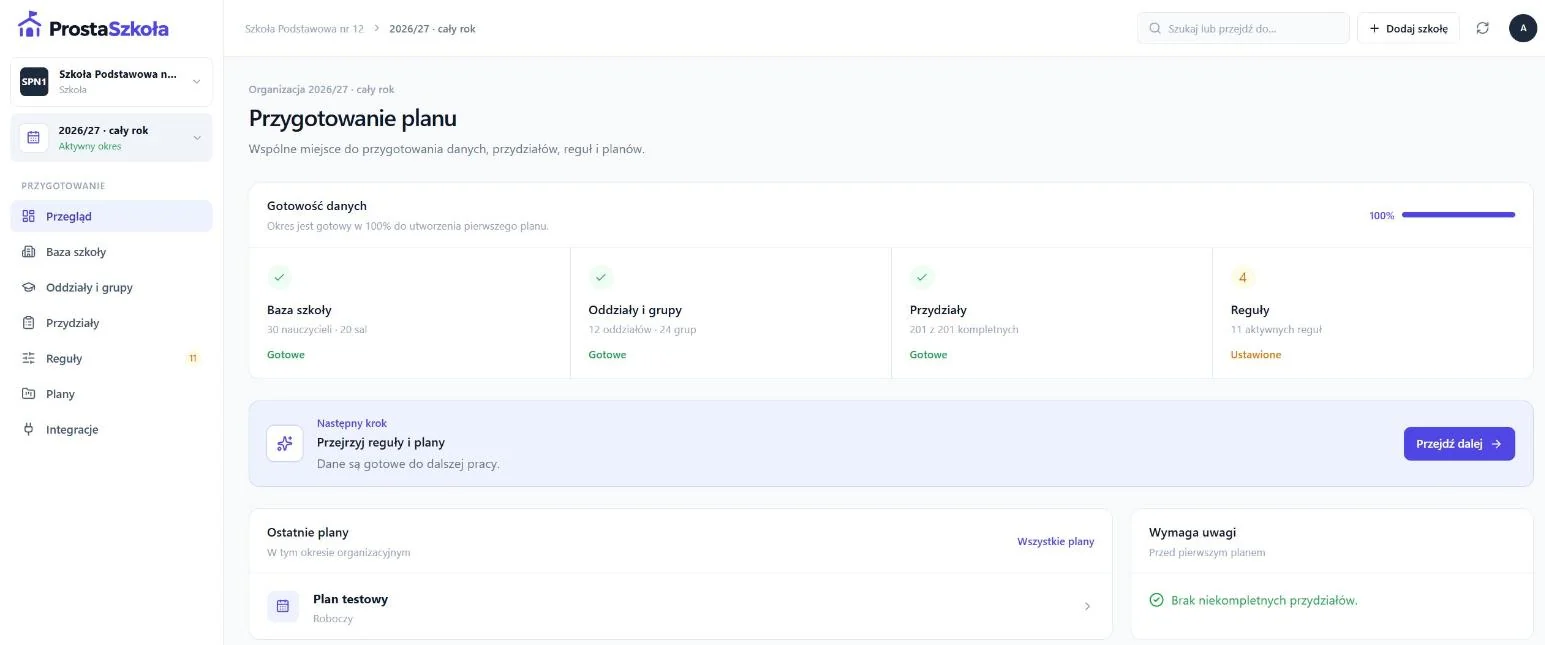Viewport: 1545px width, 645px height.
Task: Expand the Szkoła Podstawowa school selector
Action: coord(112,82)
